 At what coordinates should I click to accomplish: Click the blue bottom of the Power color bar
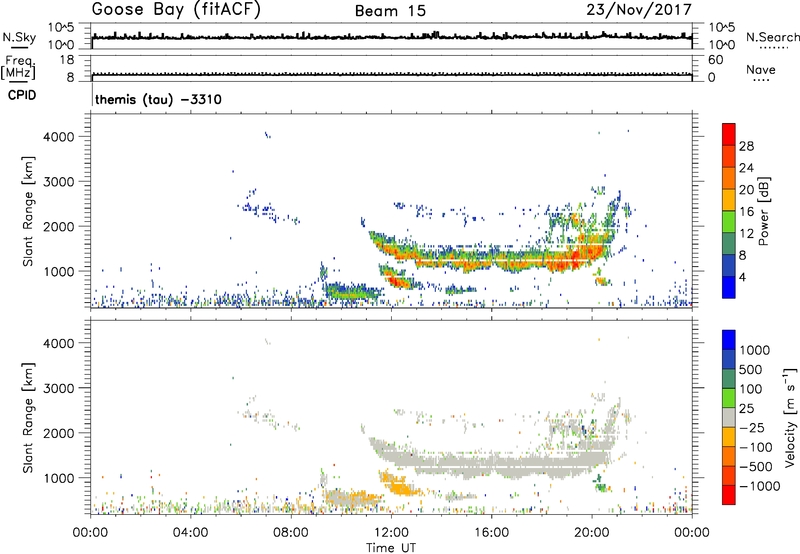(729, 287)
